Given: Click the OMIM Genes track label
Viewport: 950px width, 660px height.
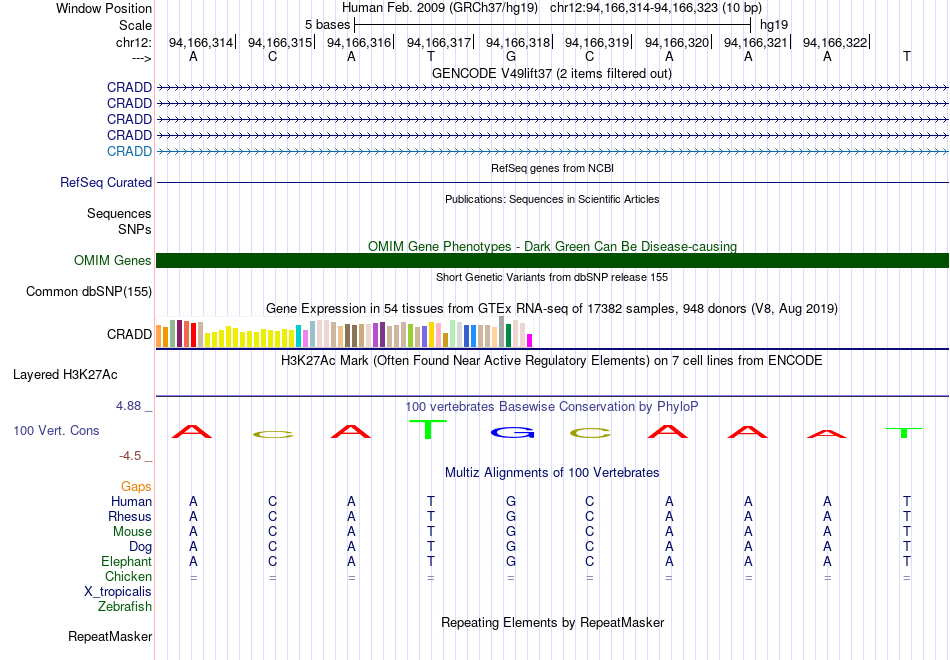Looking at the screenshot, I should [x=113, y=261].
